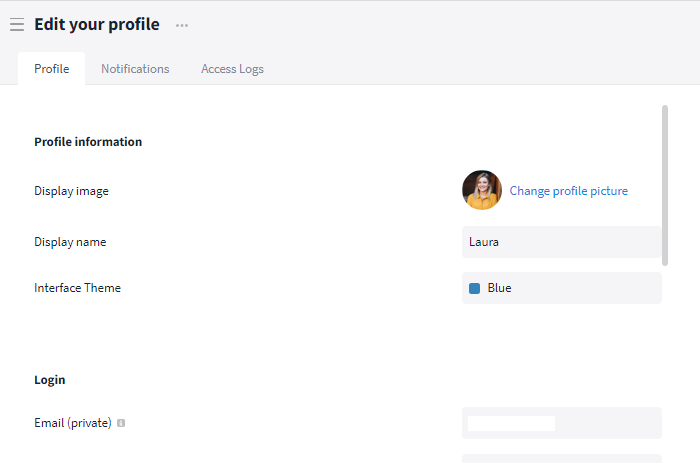The height and width of the screenshot is (463, 700).
Task: Open the Notifications tab
Action: point(135,69)
